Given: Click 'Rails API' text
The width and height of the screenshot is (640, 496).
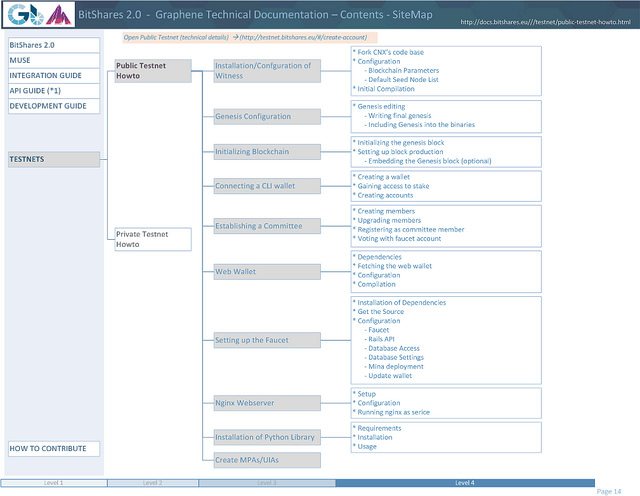Looking at the screenshot, I should coord(381,339).
